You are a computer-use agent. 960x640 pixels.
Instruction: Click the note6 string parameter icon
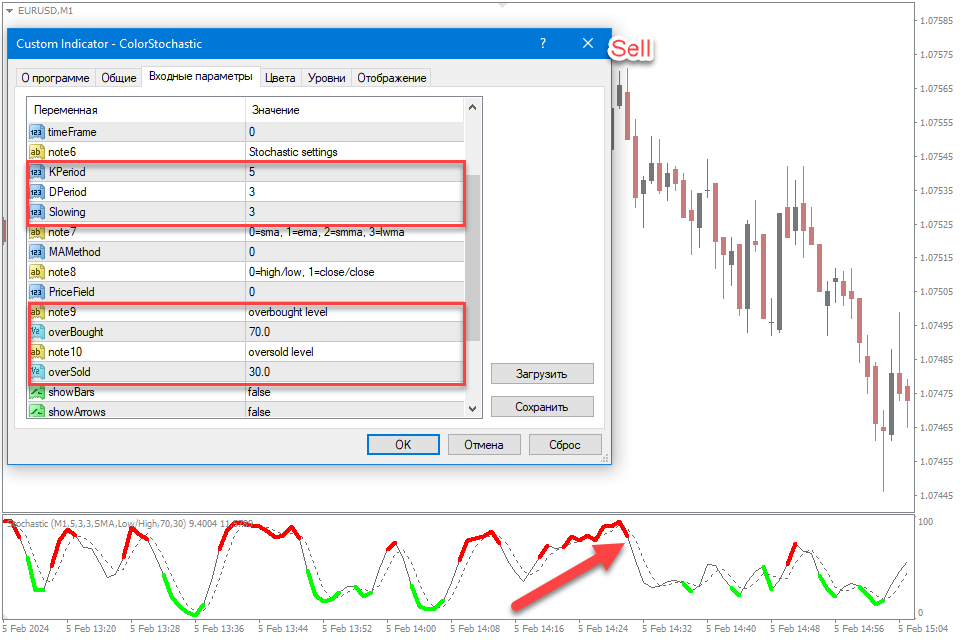coord(37,152)
